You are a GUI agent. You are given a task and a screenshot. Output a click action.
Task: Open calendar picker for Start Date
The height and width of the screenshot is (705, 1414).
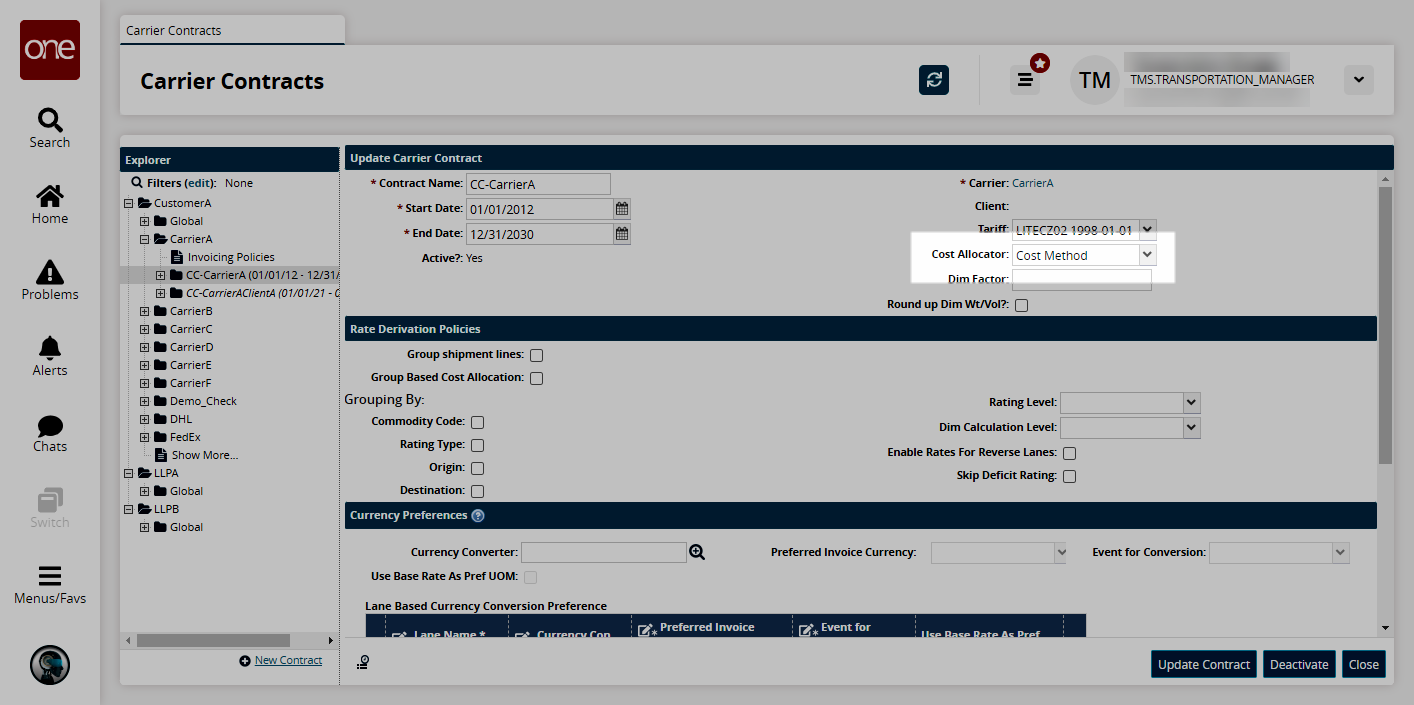click(x=622, y=209)
